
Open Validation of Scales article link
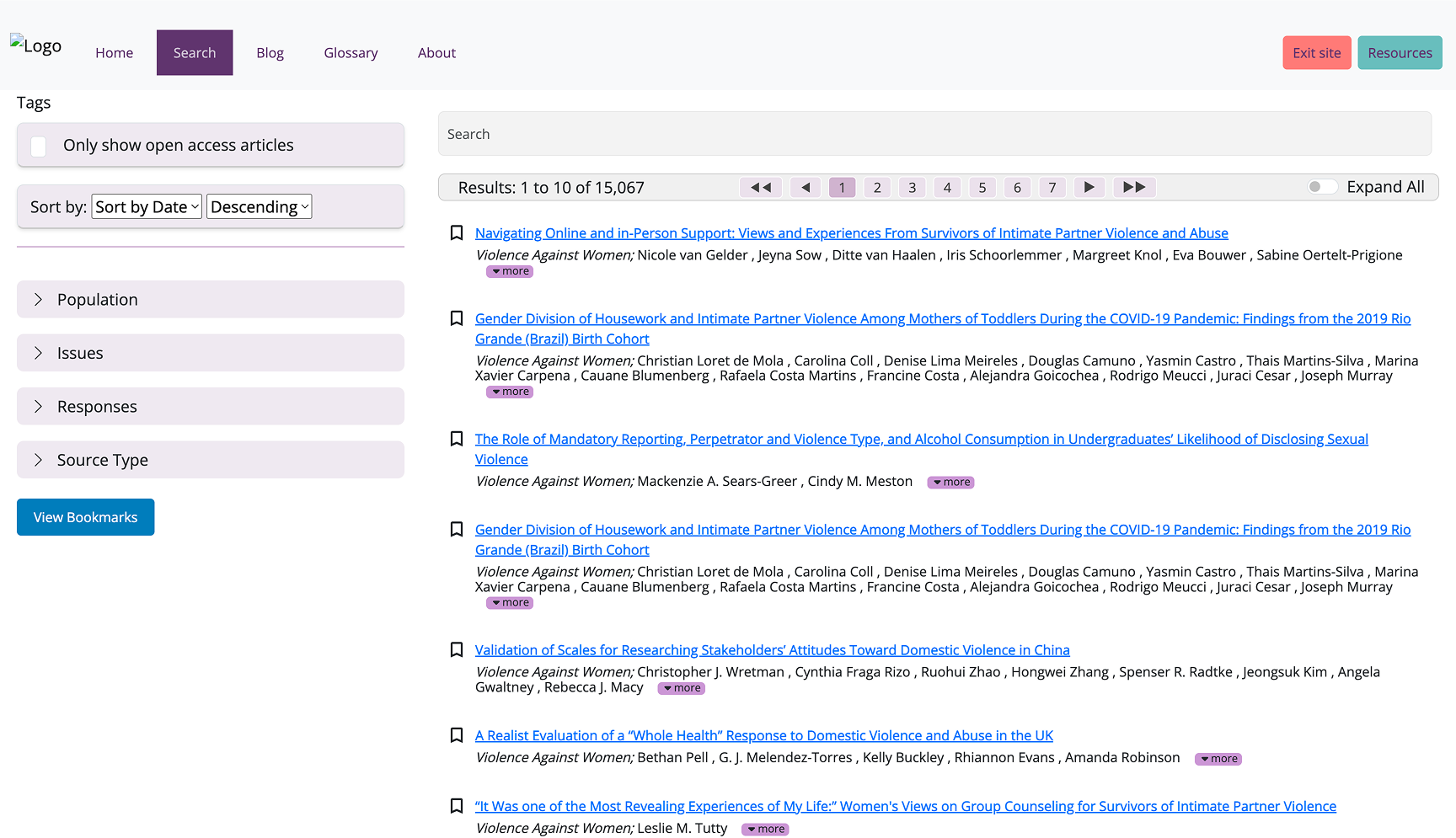(773, 650)
